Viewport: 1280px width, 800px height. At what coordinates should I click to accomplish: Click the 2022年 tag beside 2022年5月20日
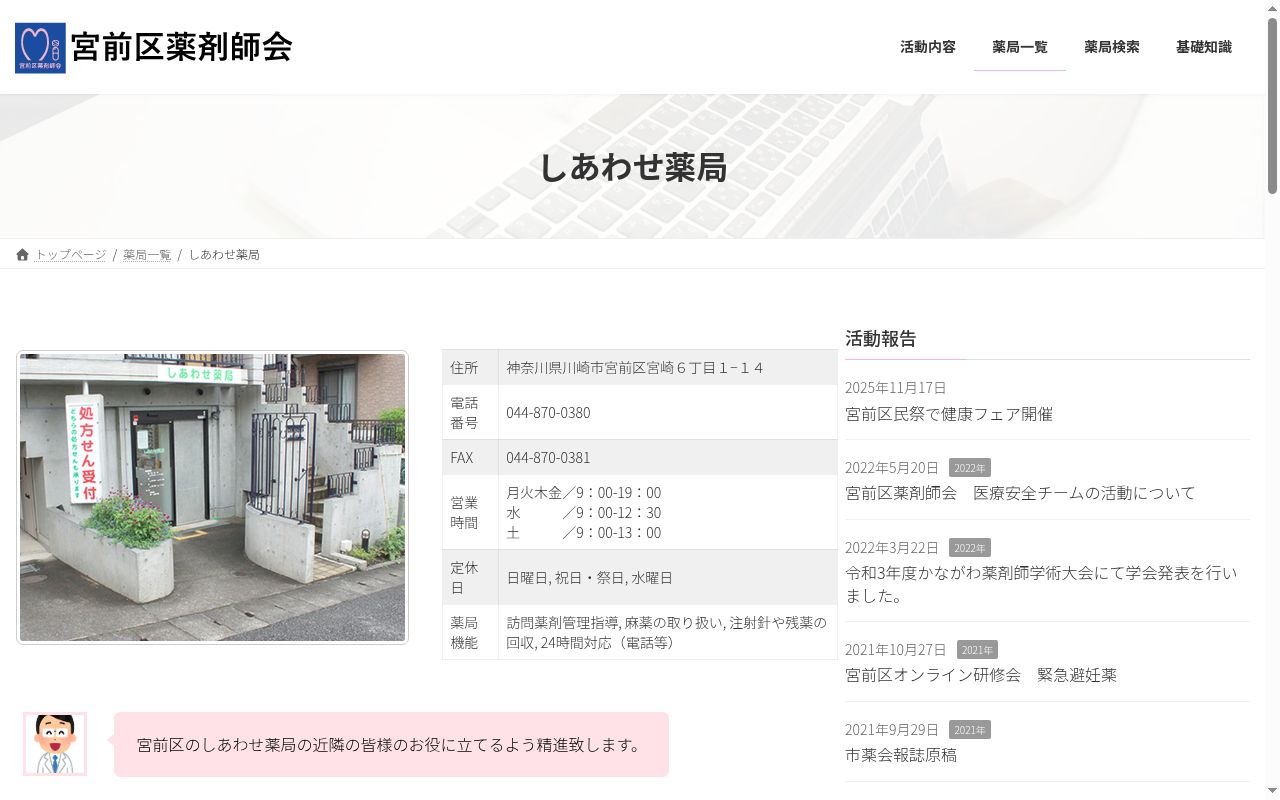point(970,468)
